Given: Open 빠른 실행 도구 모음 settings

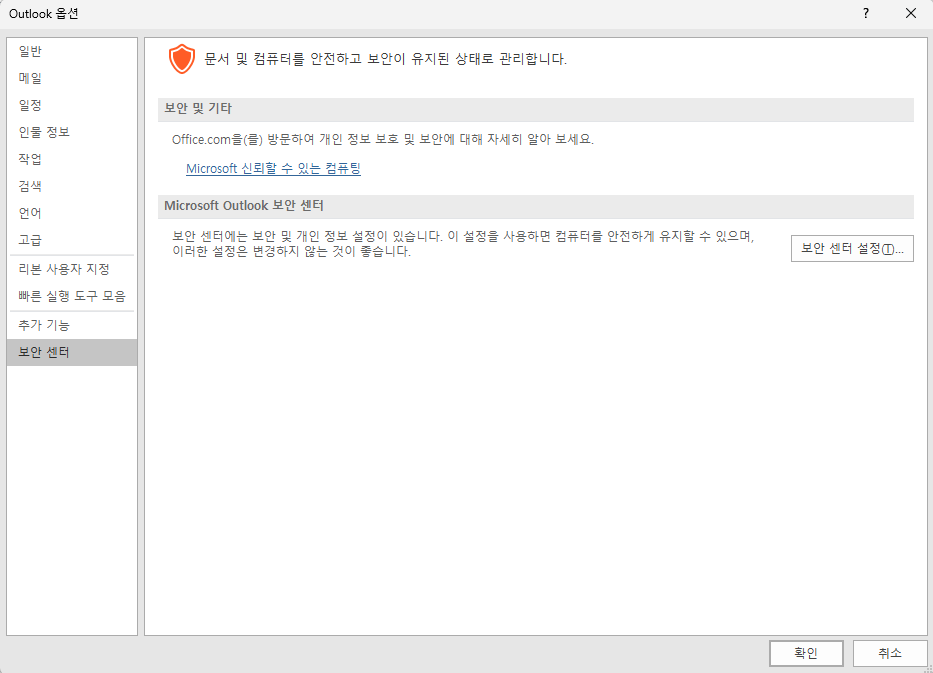Looking at the screenshot, I should pyautogui.click(x=71, y=296).
